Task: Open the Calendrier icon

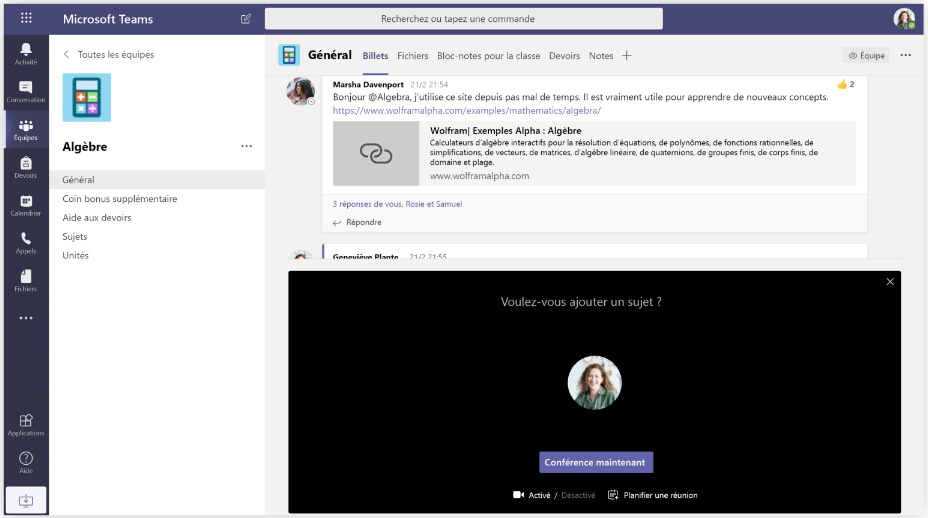Action: [25, 205]
